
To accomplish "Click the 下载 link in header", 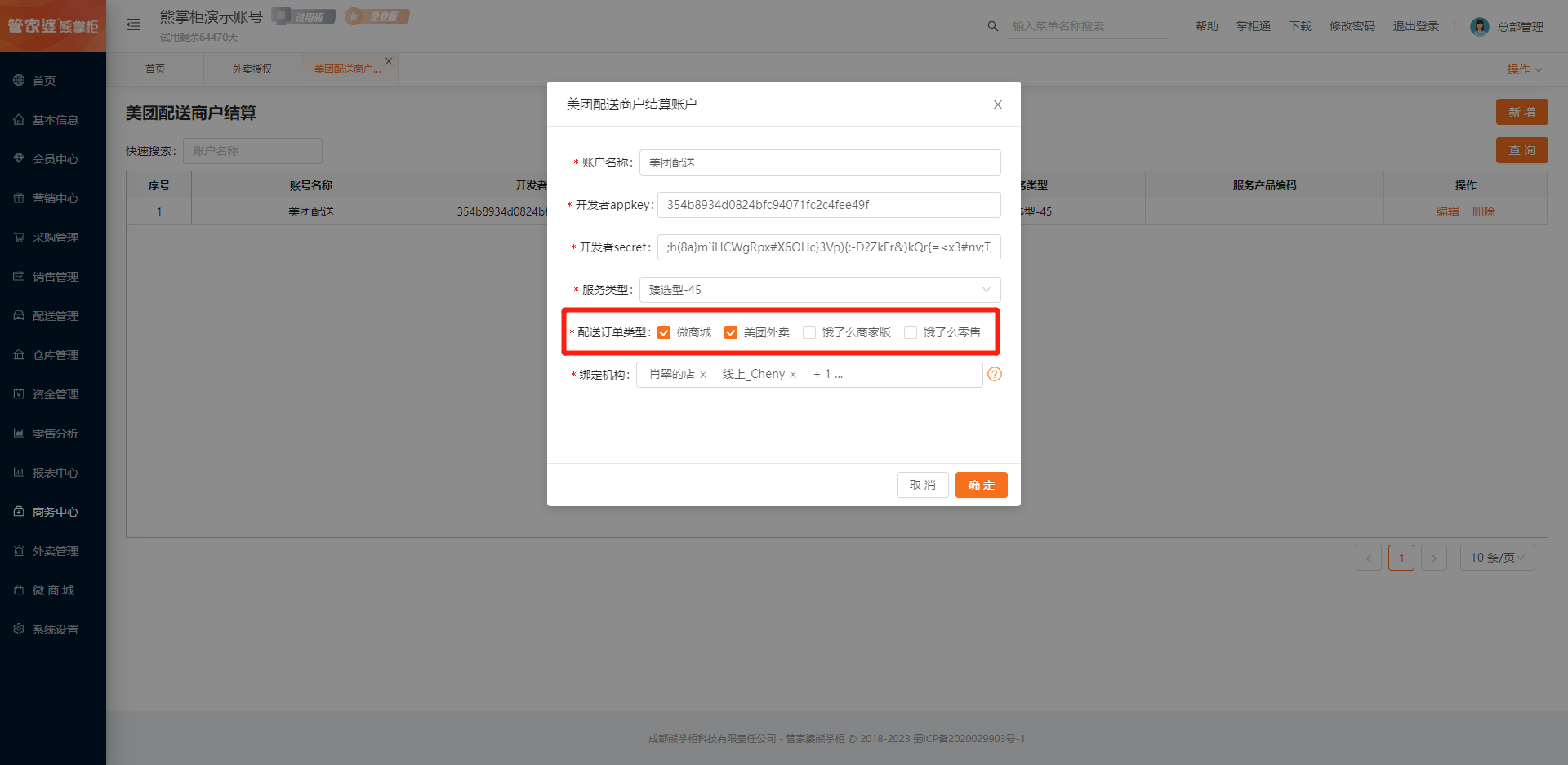I will [1300, 27].
